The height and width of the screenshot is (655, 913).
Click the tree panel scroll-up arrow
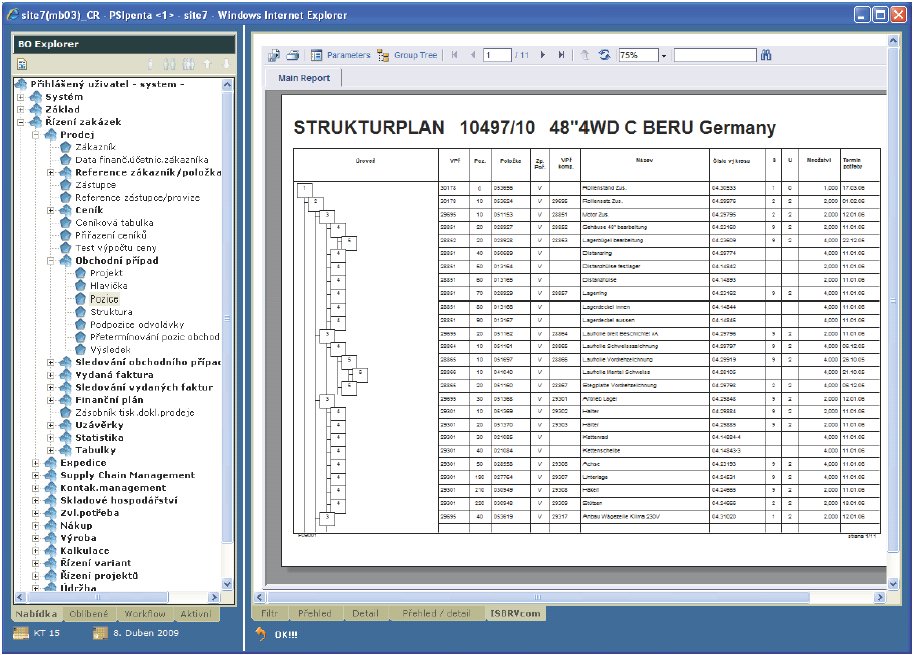point(227,84)
